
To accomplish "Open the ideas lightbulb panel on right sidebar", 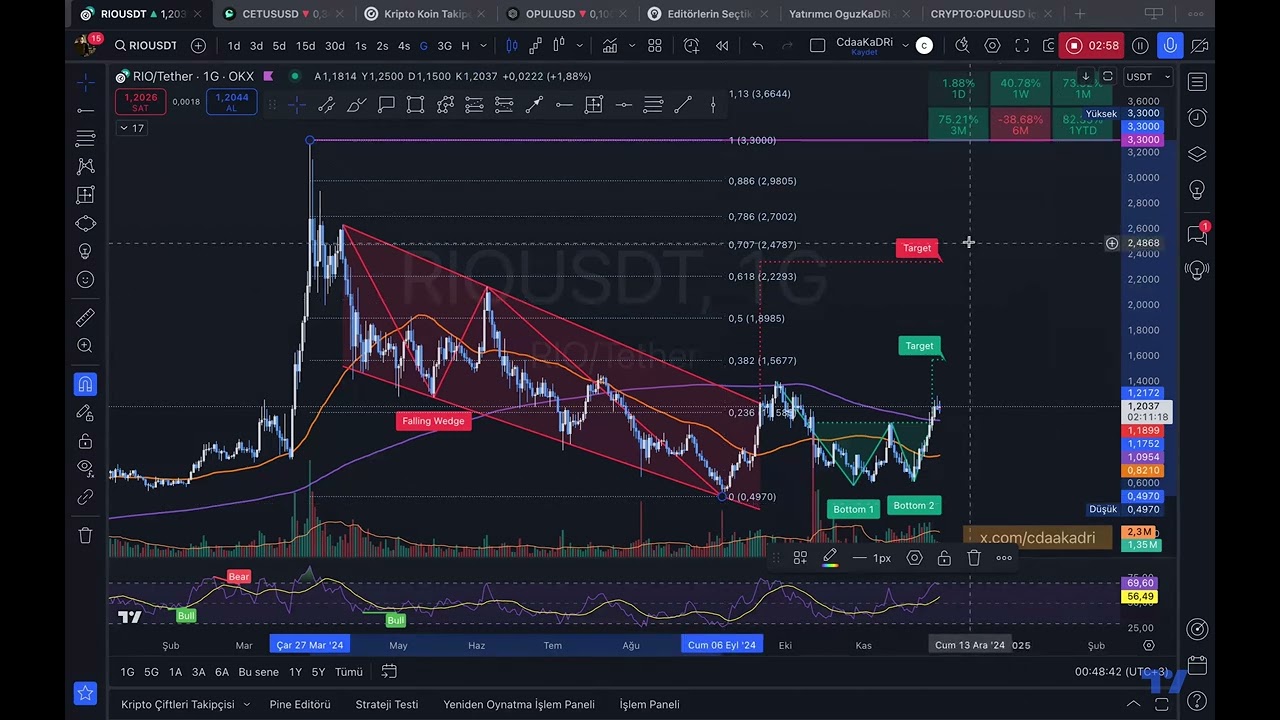I will [1197, 190].
